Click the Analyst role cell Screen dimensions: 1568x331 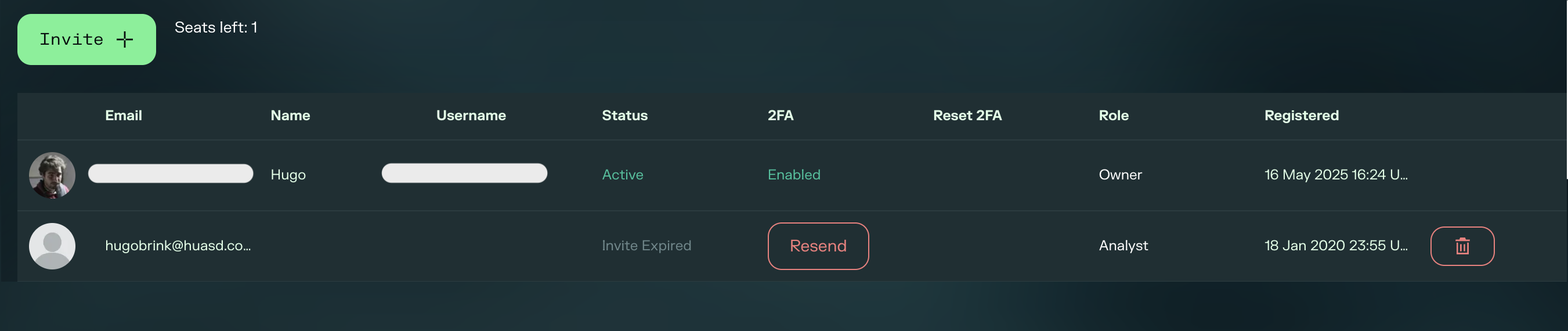[x=1123, y=246]
